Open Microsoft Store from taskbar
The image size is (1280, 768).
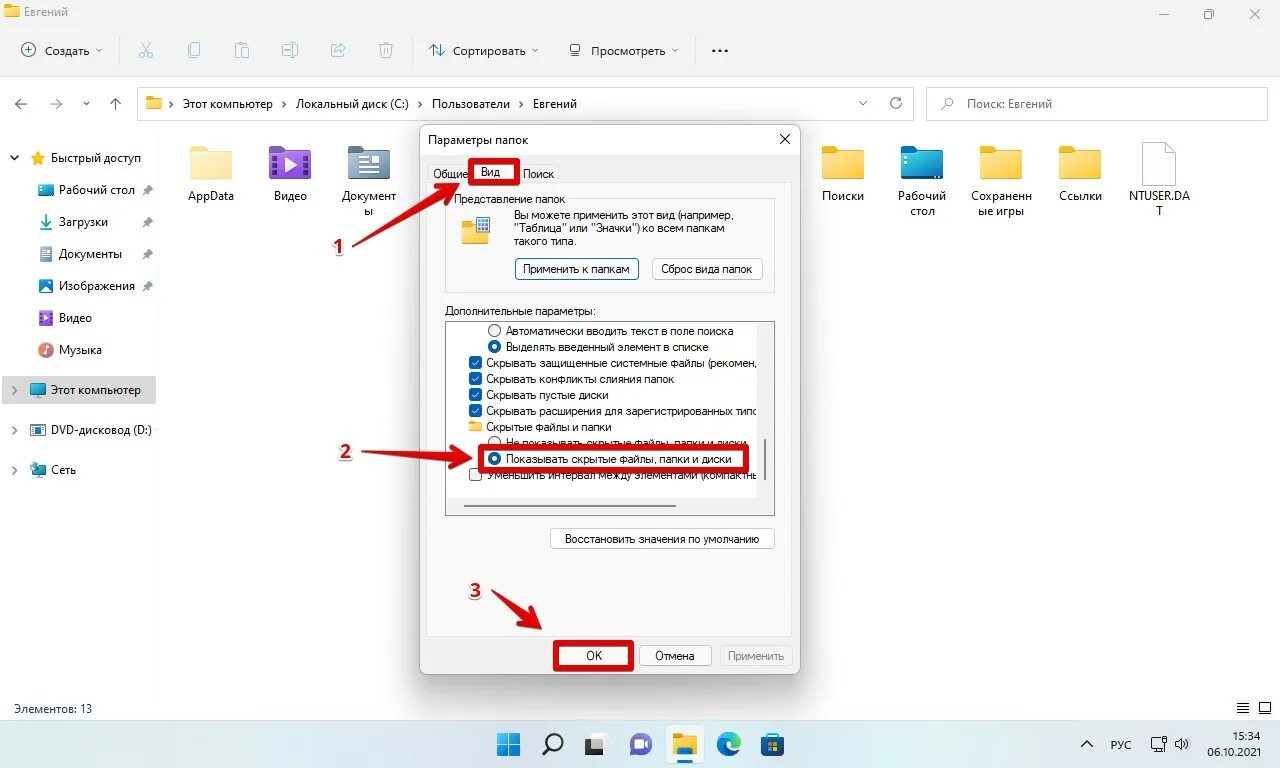point(772,744)
